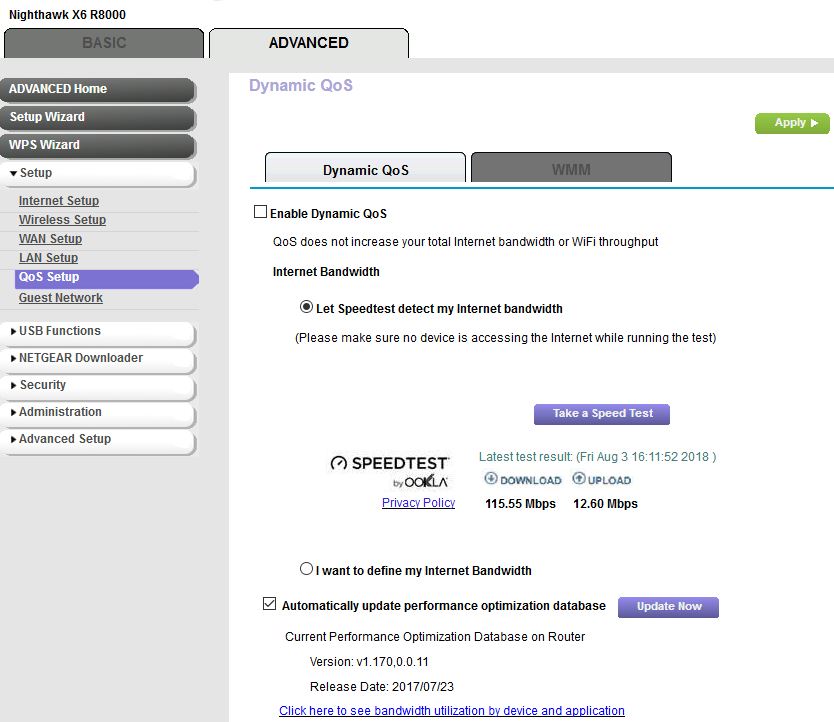Open QoS Setup in sidebar
This screenshot has width=834, height=722.
click(106, 278)
